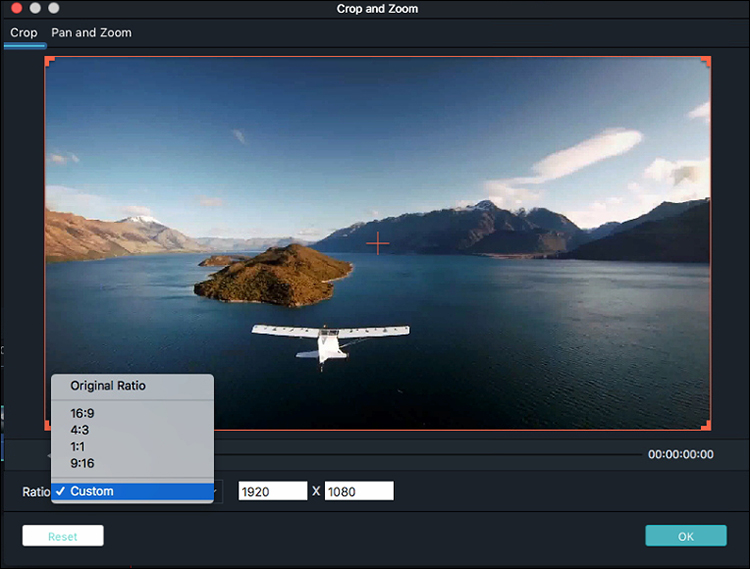This screenshot has height=569, width=750.
Task: Click the bottom-left crop corner handle
Action: click(48, 426)
